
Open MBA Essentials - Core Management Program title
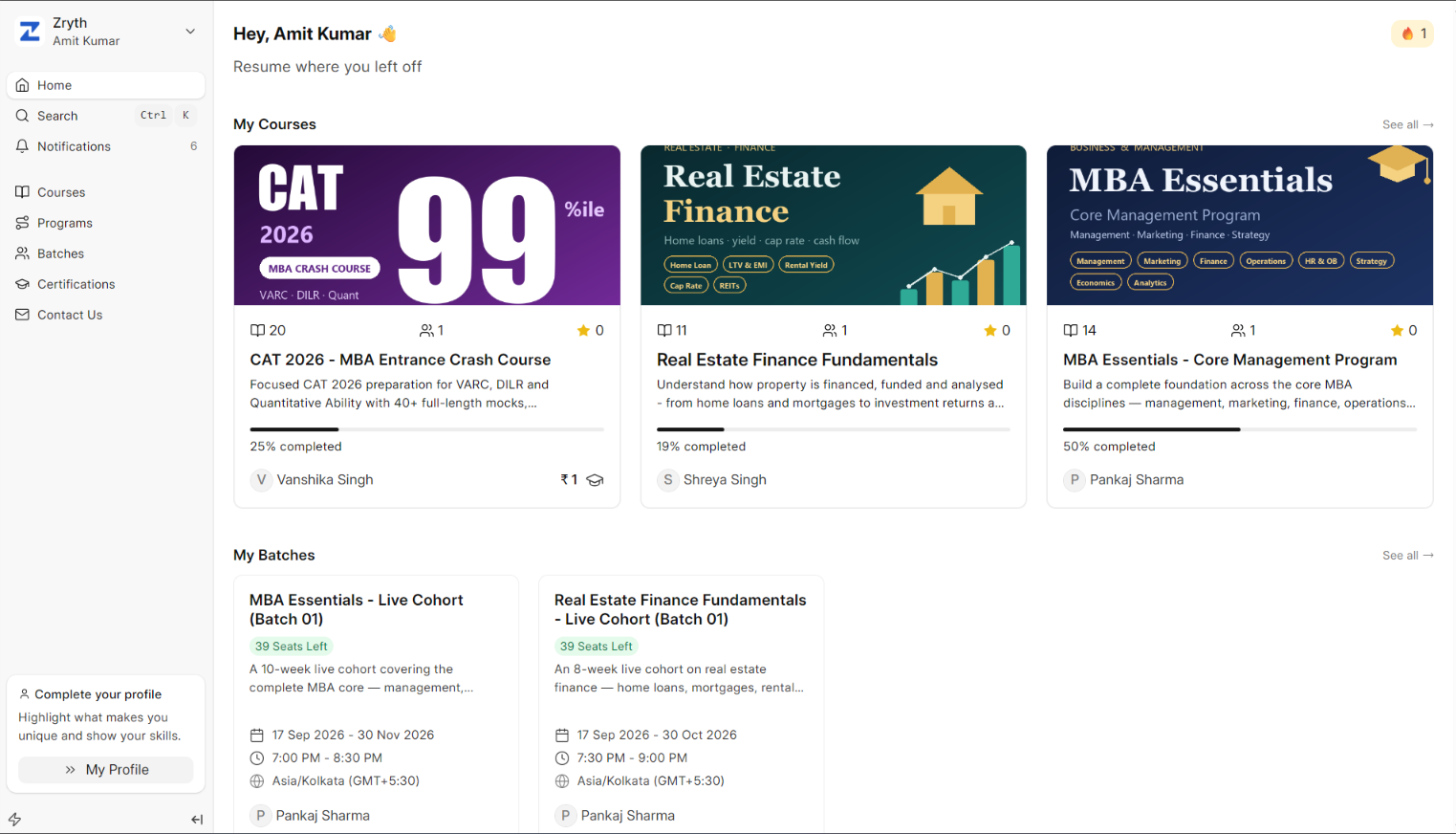[x=1230, y=360]
